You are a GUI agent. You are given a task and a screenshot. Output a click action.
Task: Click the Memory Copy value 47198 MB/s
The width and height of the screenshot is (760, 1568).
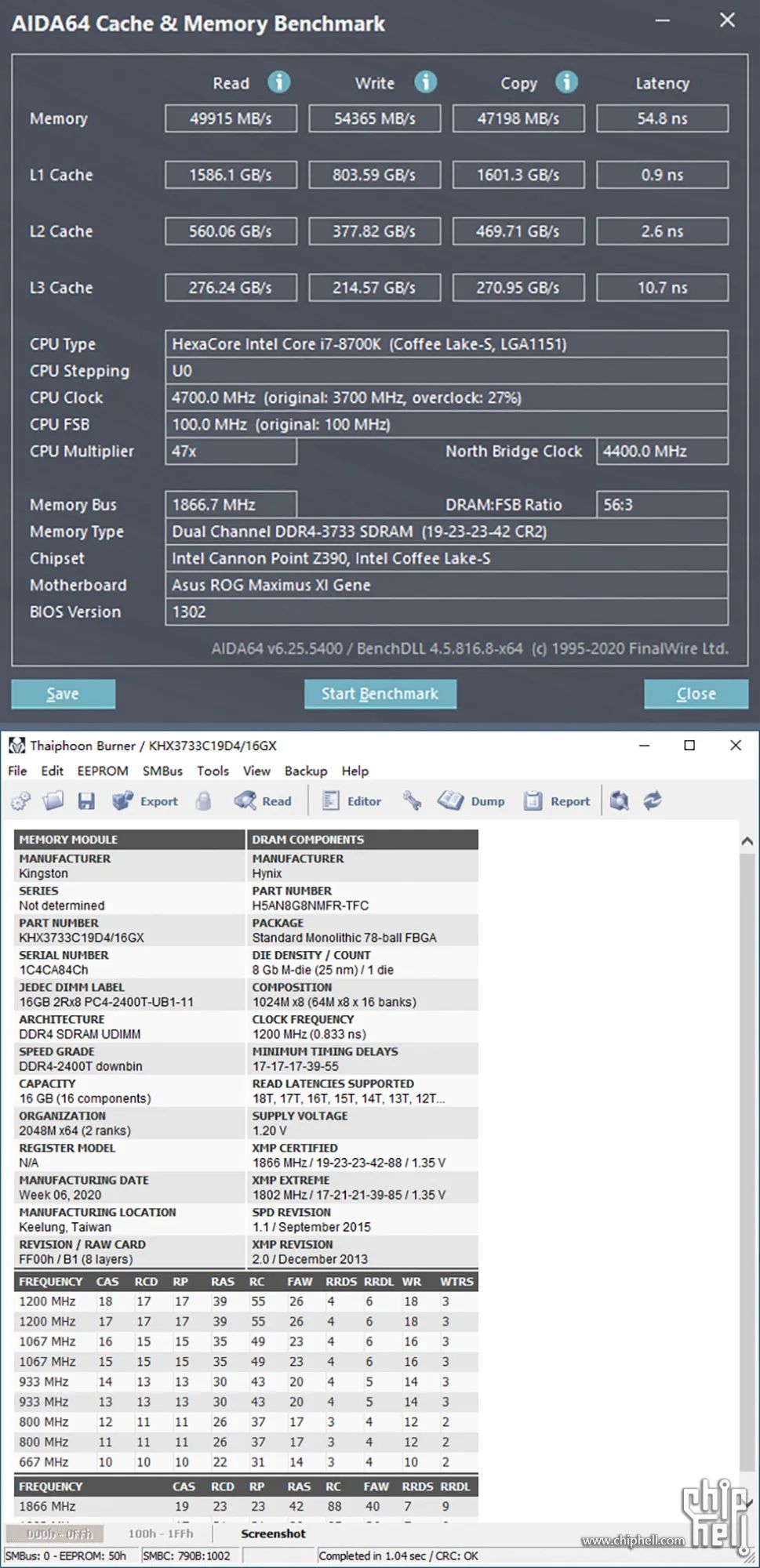[518, 118]
